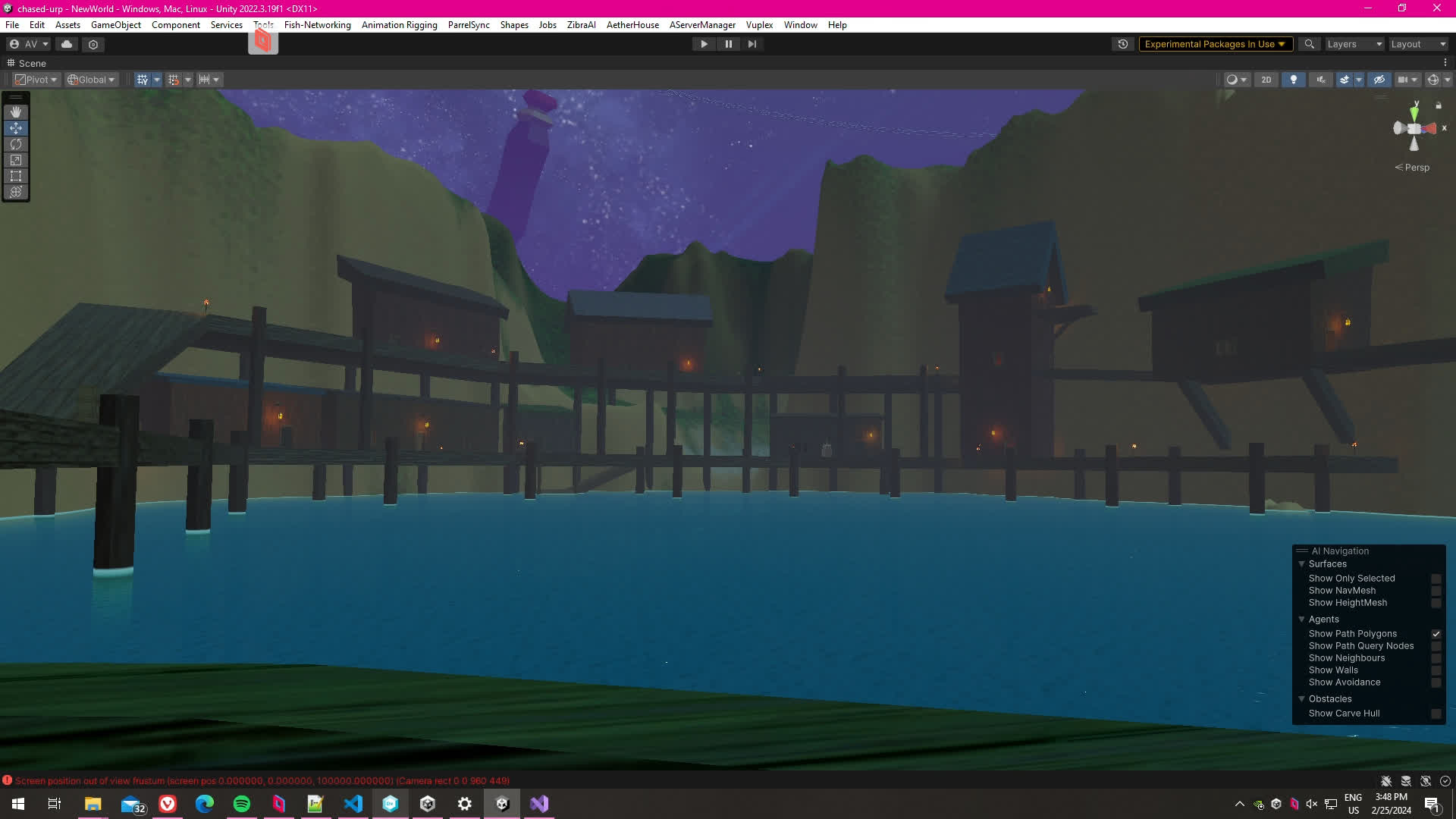
Task: Toggle 2D scene view mode
Action: tap(1266, 80)
